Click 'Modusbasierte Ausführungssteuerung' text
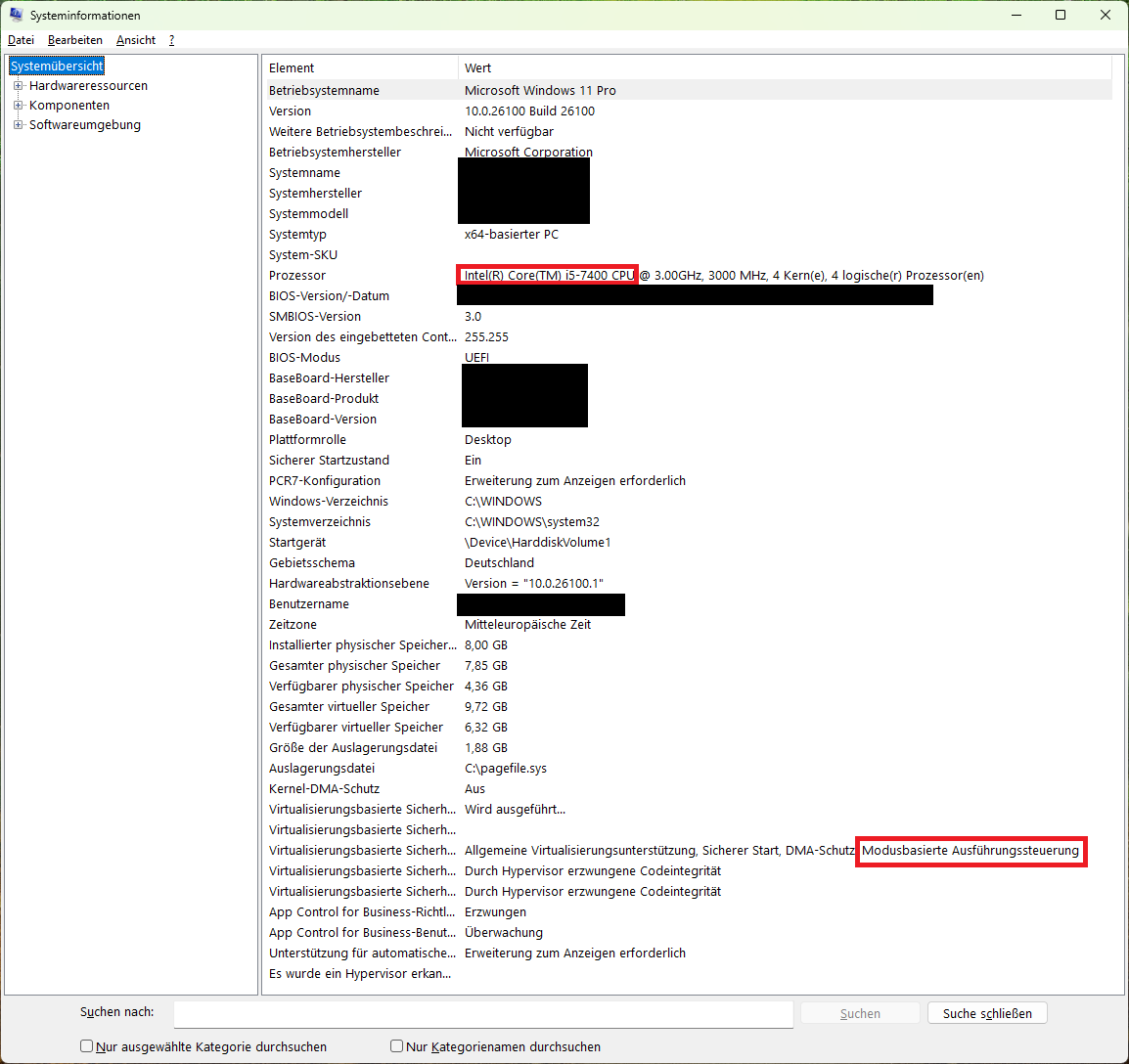The height and width of the screenshot is (1064, 1129). (970, 850)
